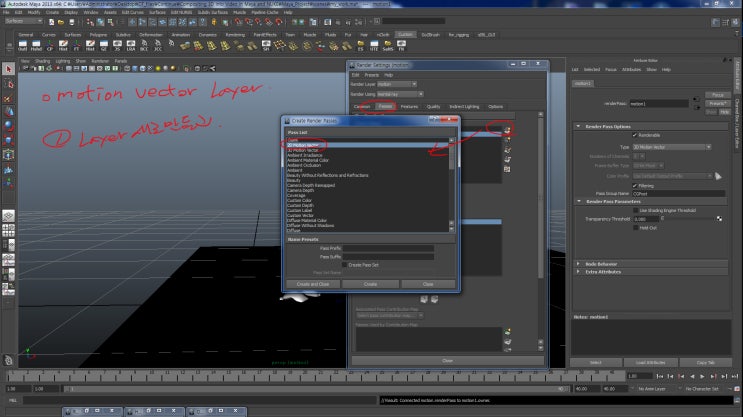Screen dimensions: 743x417
Task: Open the Indirect Lighting tab
Action: pyautogui.click(x=463, y=105)
